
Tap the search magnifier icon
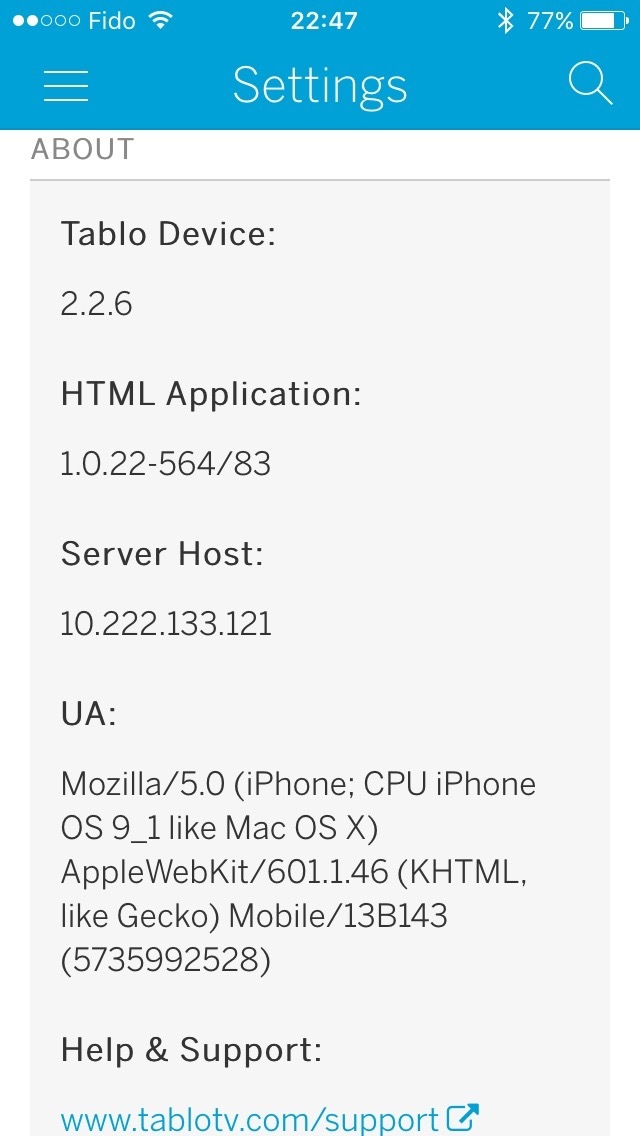click(591, 84)
